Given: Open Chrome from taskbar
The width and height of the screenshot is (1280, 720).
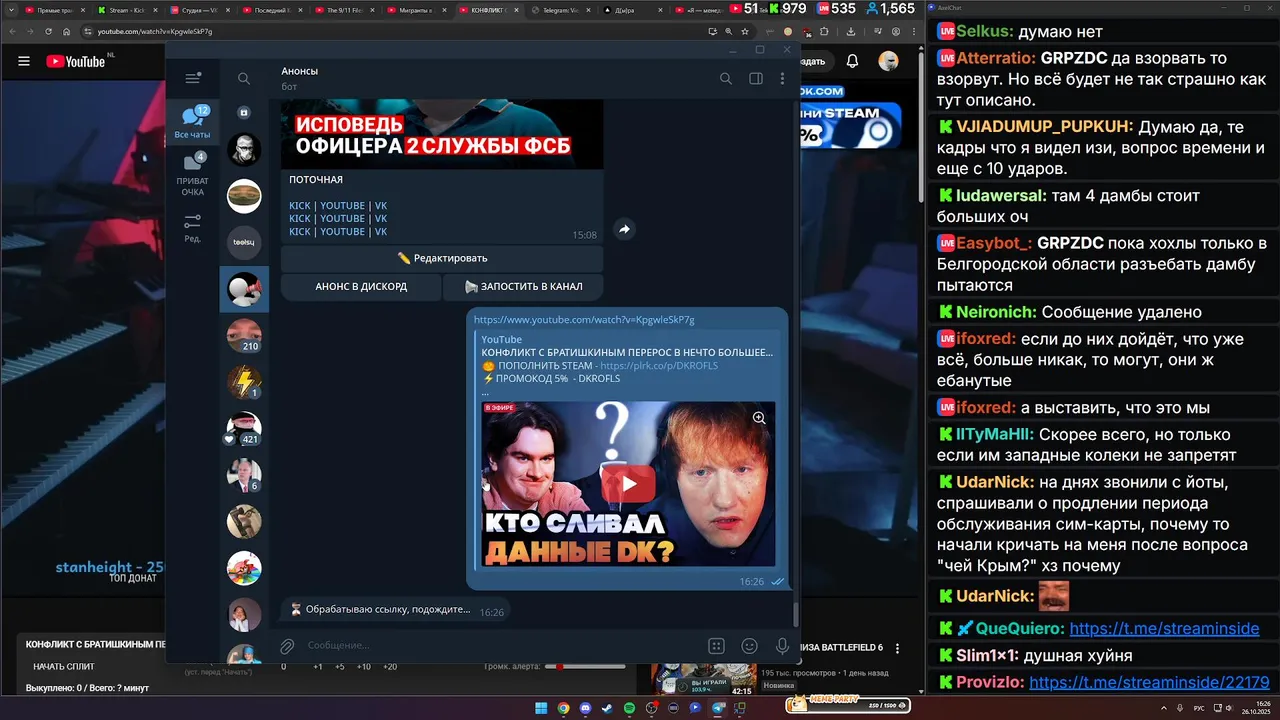Looking at the screenshot, I should [563, 708].
